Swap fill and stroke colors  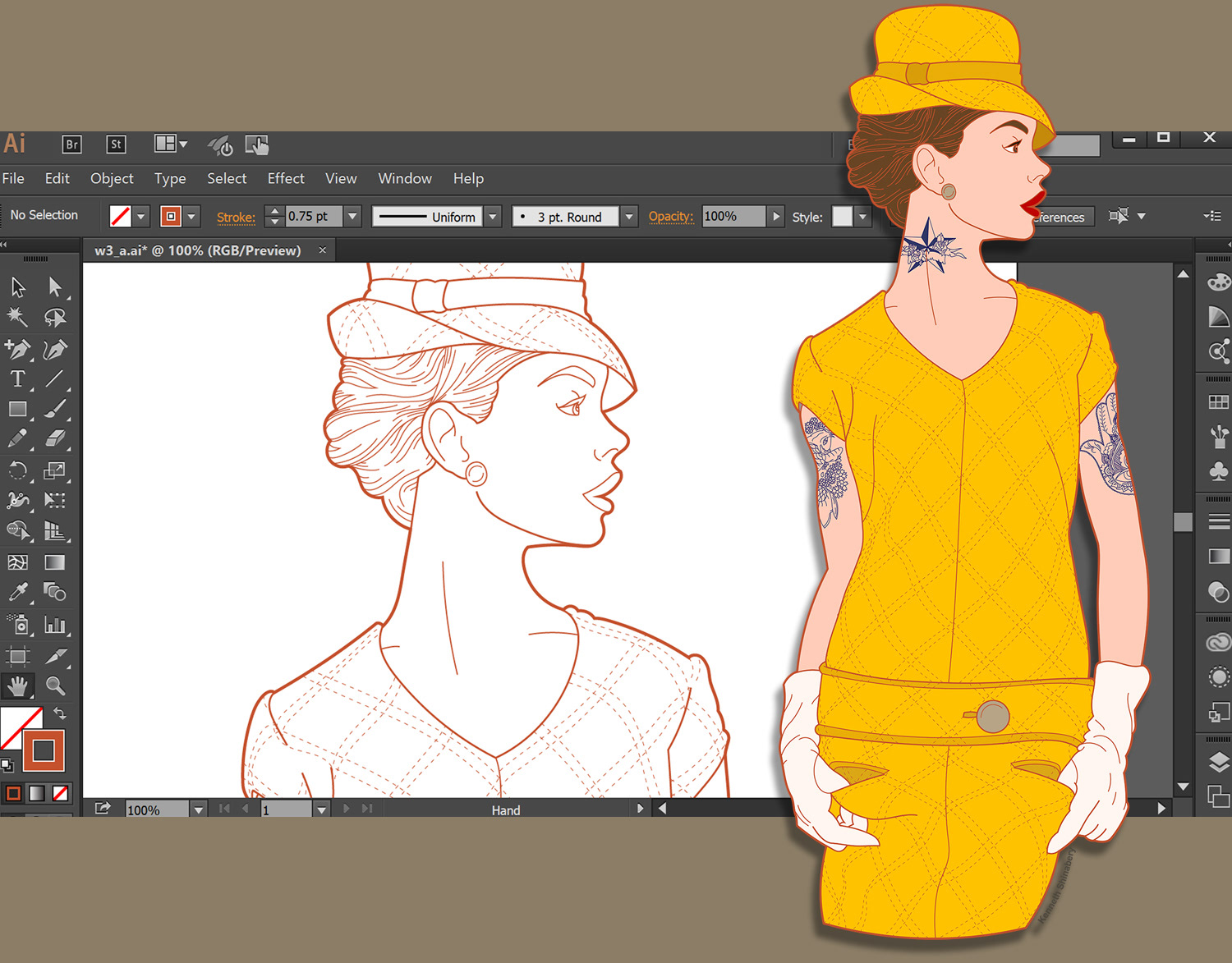point(60,713)
